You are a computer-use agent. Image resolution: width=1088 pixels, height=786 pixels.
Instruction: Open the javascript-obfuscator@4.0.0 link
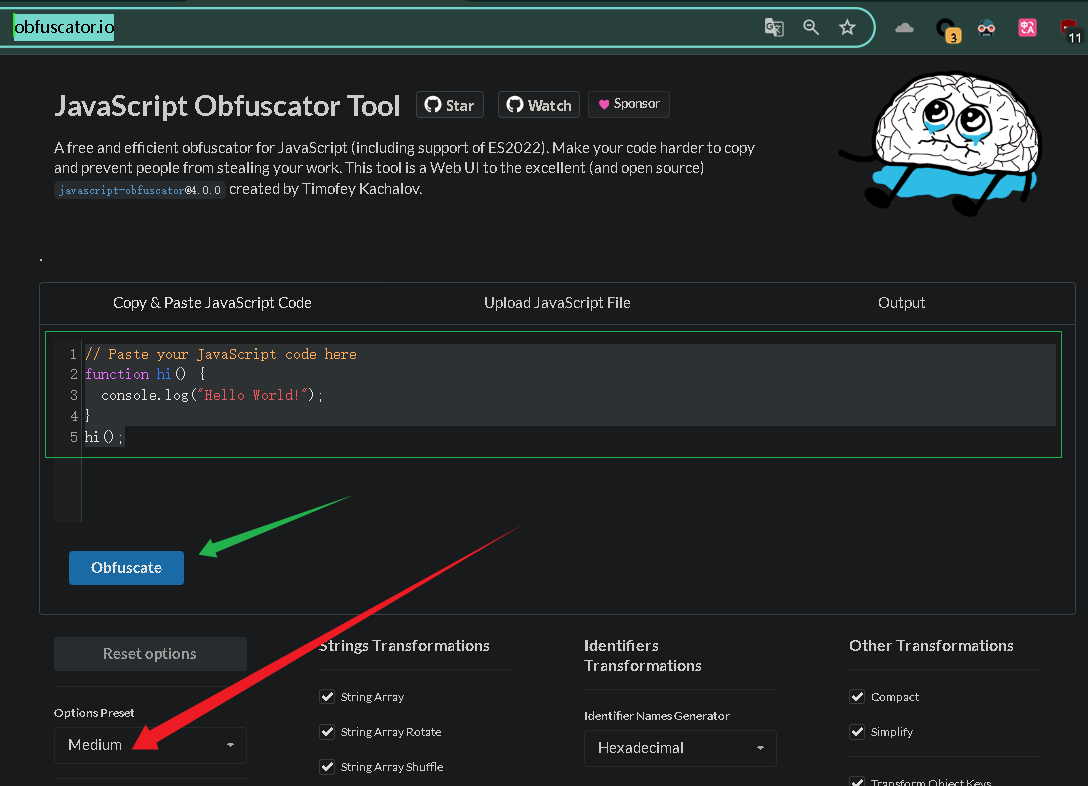(x=139, y=190)
